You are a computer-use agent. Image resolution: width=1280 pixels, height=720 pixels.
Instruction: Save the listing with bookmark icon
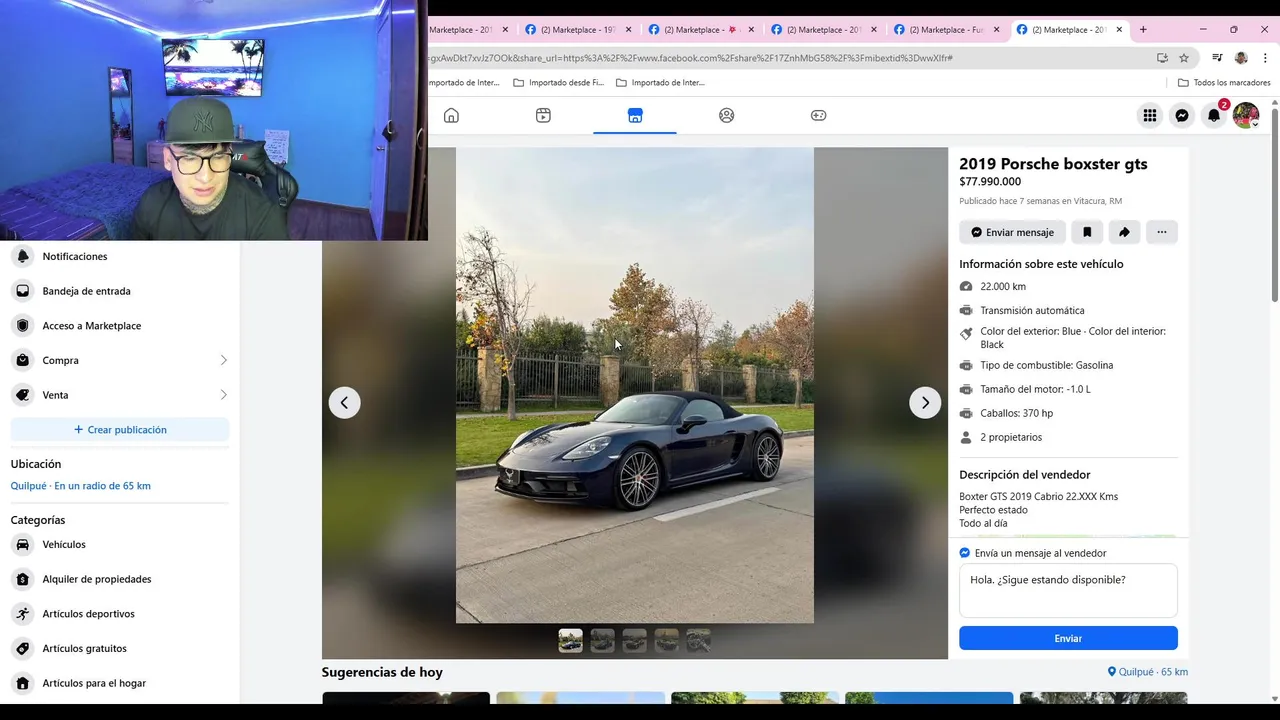coord(1087,232)
